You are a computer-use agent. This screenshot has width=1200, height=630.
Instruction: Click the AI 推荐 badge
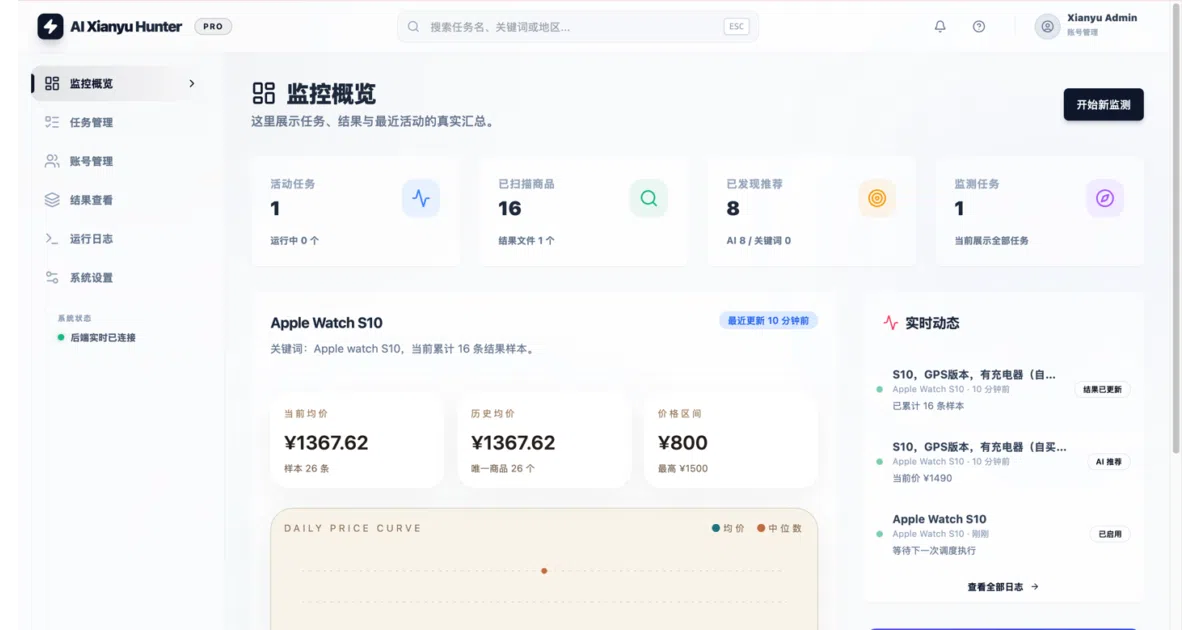[x=1109, y=462]
